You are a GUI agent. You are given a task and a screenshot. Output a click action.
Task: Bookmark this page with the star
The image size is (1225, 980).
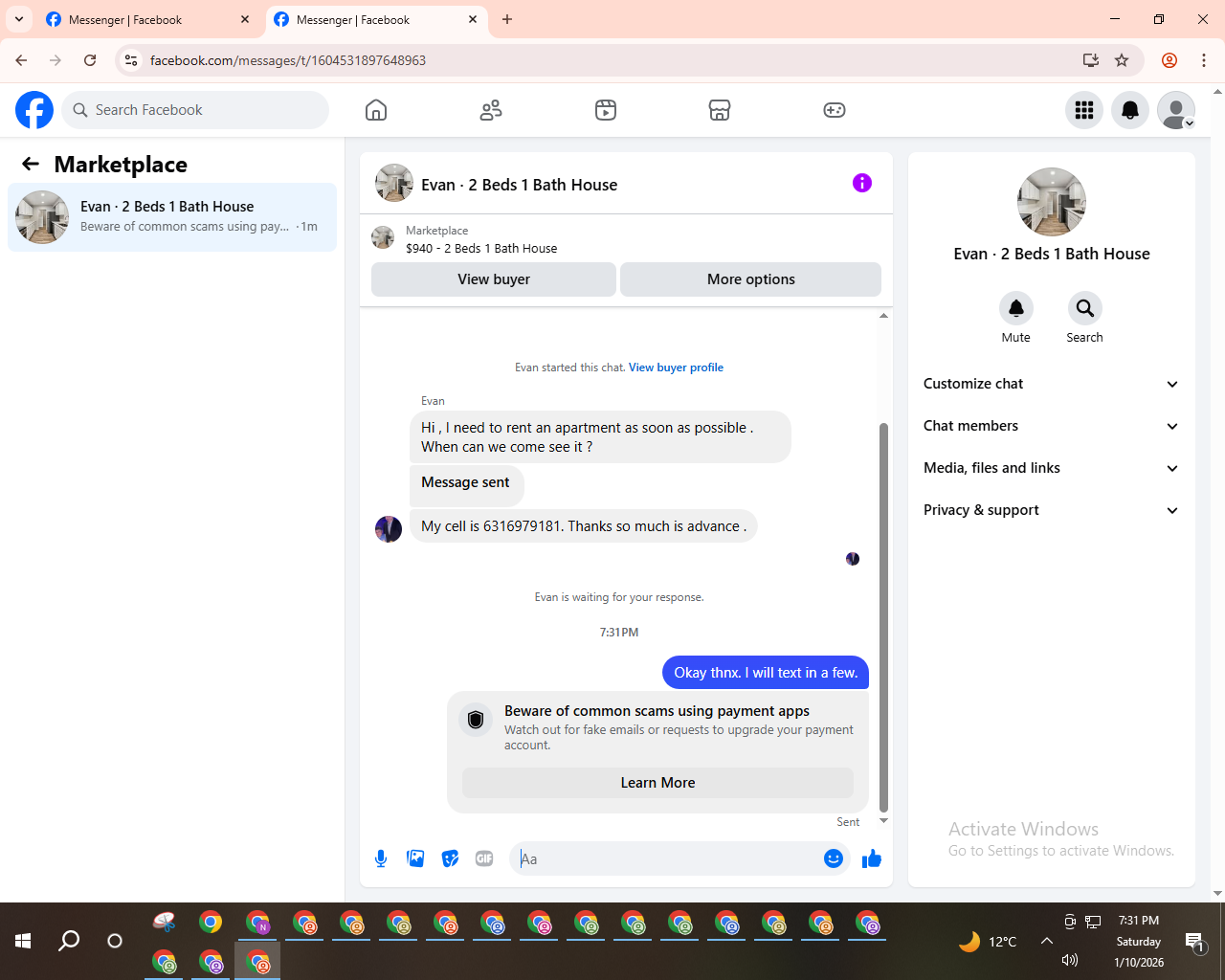[x=1122, y=60]
